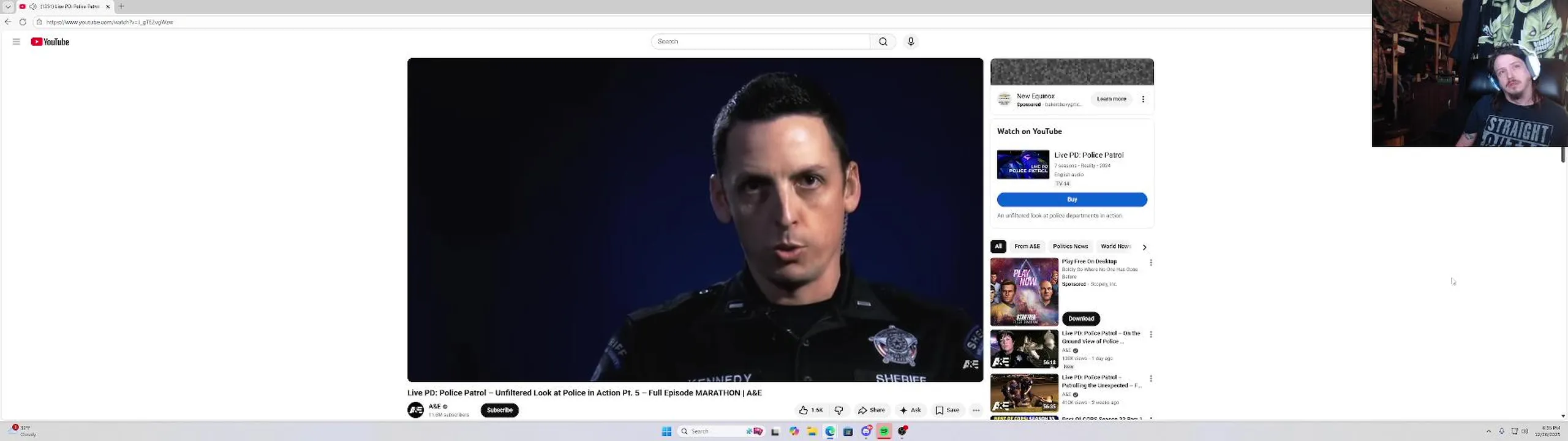Click the A&E channel name link
Image resolution: width=1568 pixels, height=441 pixels.
point(434,407)
